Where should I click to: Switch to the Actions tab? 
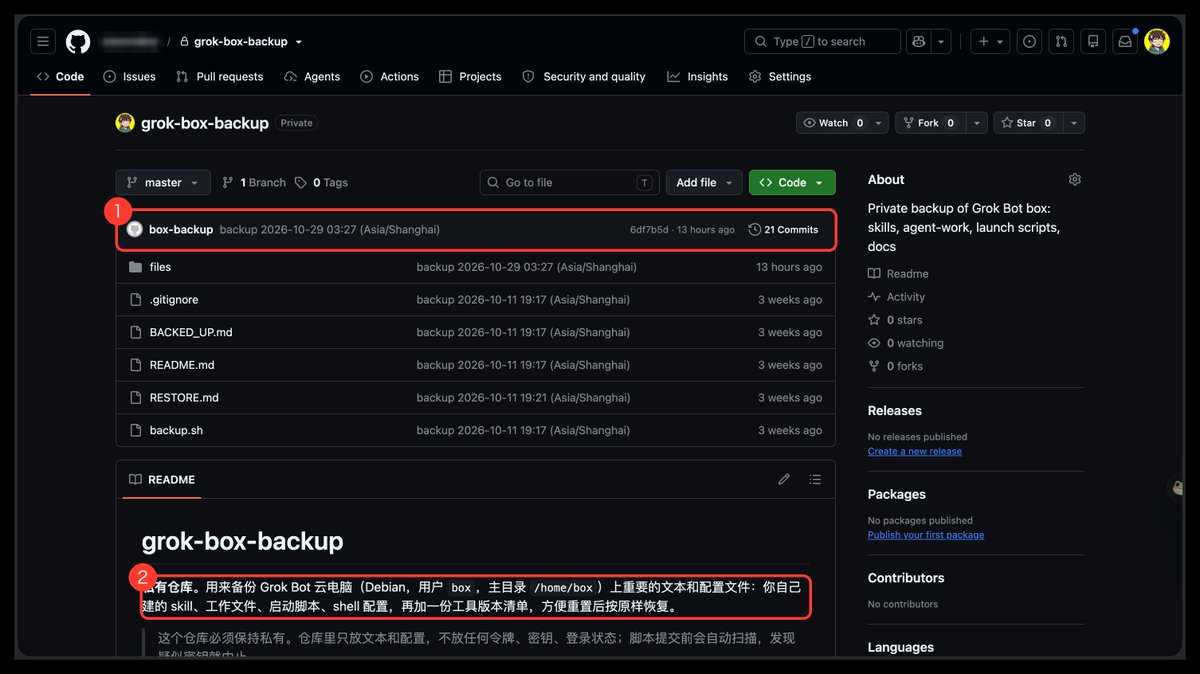click(x=390, y=77)
